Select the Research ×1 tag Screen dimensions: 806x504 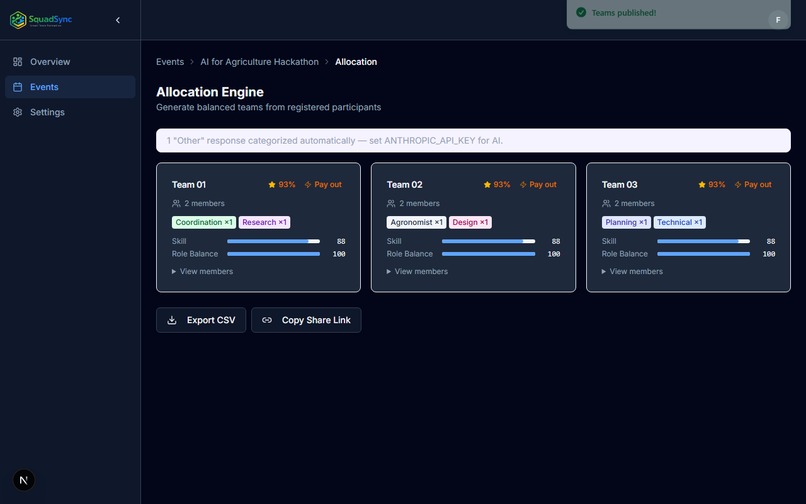pyautogui.click(x=264, y=222)
